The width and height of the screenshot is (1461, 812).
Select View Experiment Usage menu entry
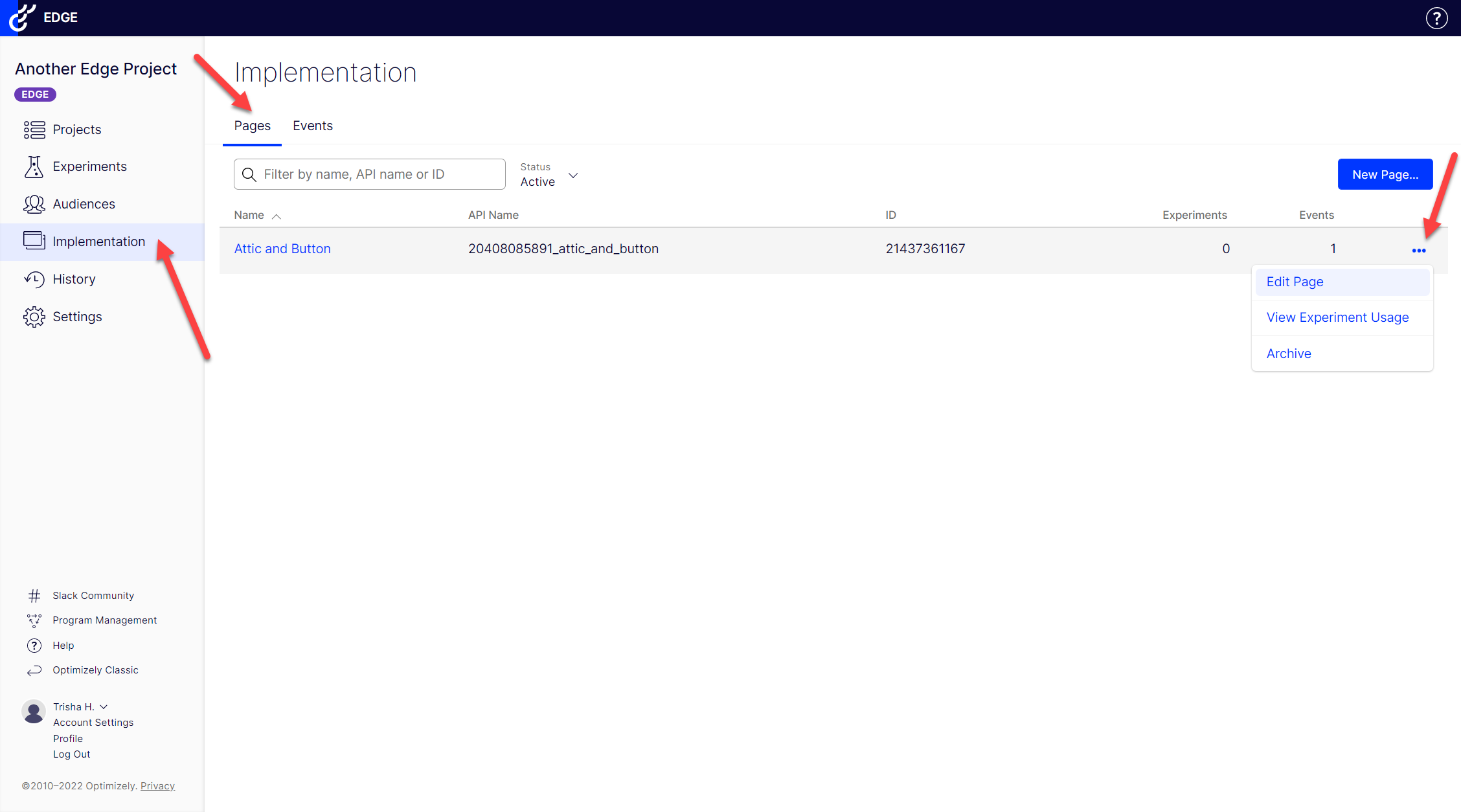click(x=1337, y=317)
